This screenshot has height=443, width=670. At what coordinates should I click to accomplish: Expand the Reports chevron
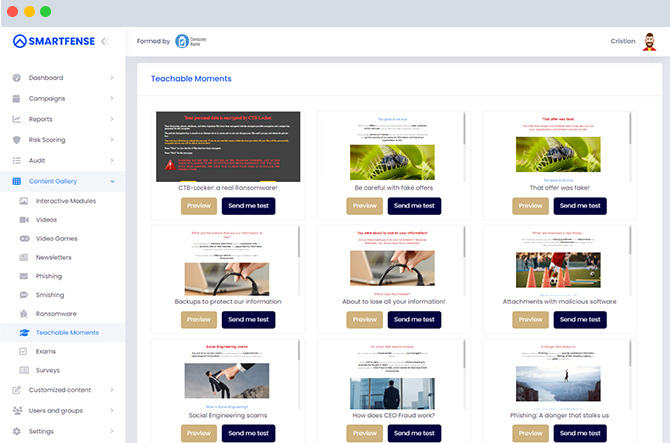112,119
